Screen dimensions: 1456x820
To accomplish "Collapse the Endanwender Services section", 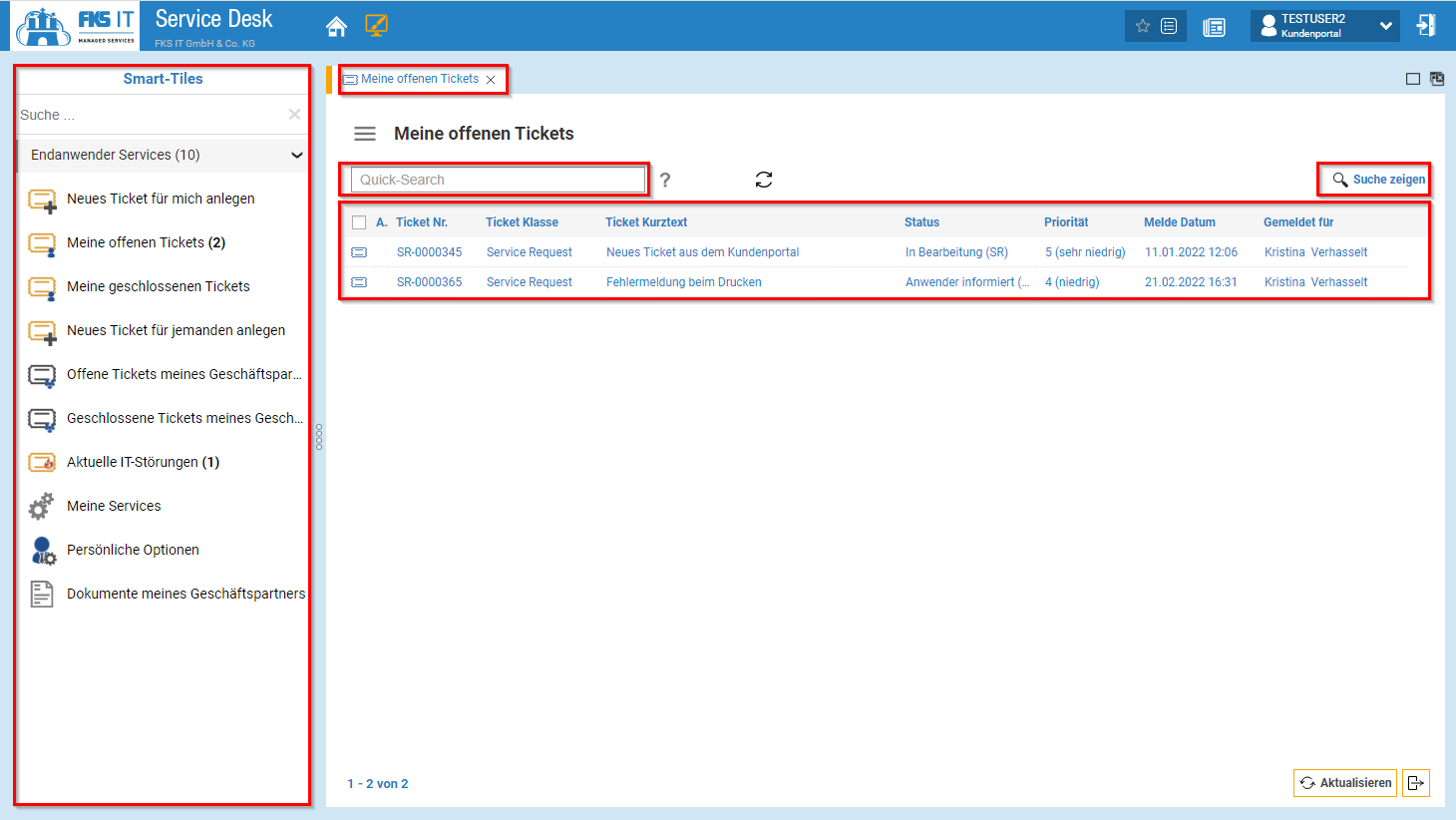I will pyautogui.click(x=296, y=155).
